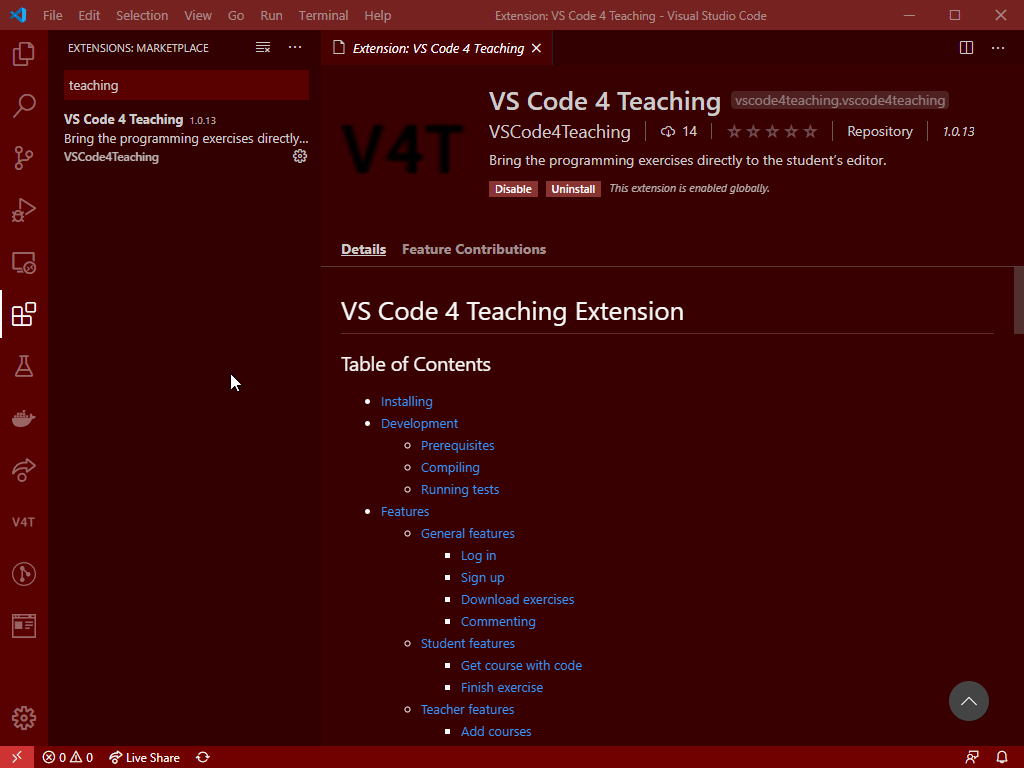Disable the VS Code 4 Teaching extension
The width and height of the screenshot is (1024, 768).
(x=513, y=189)
